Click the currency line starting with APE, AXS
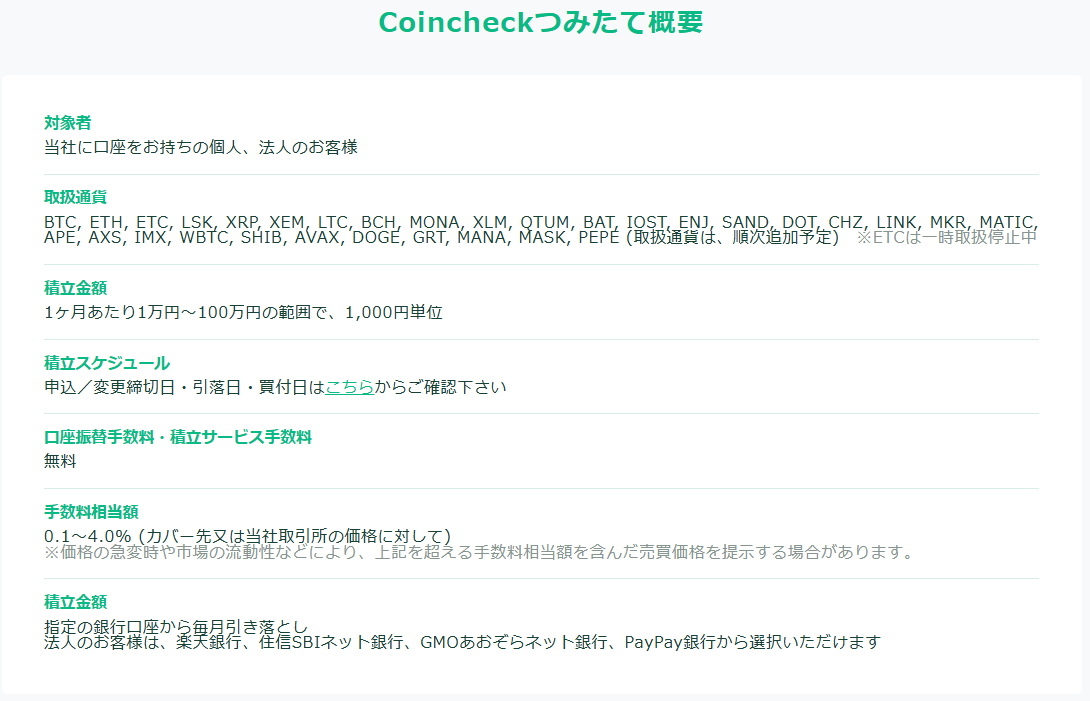This screenshot has height=701, width=1090. [x=441, y=237]
